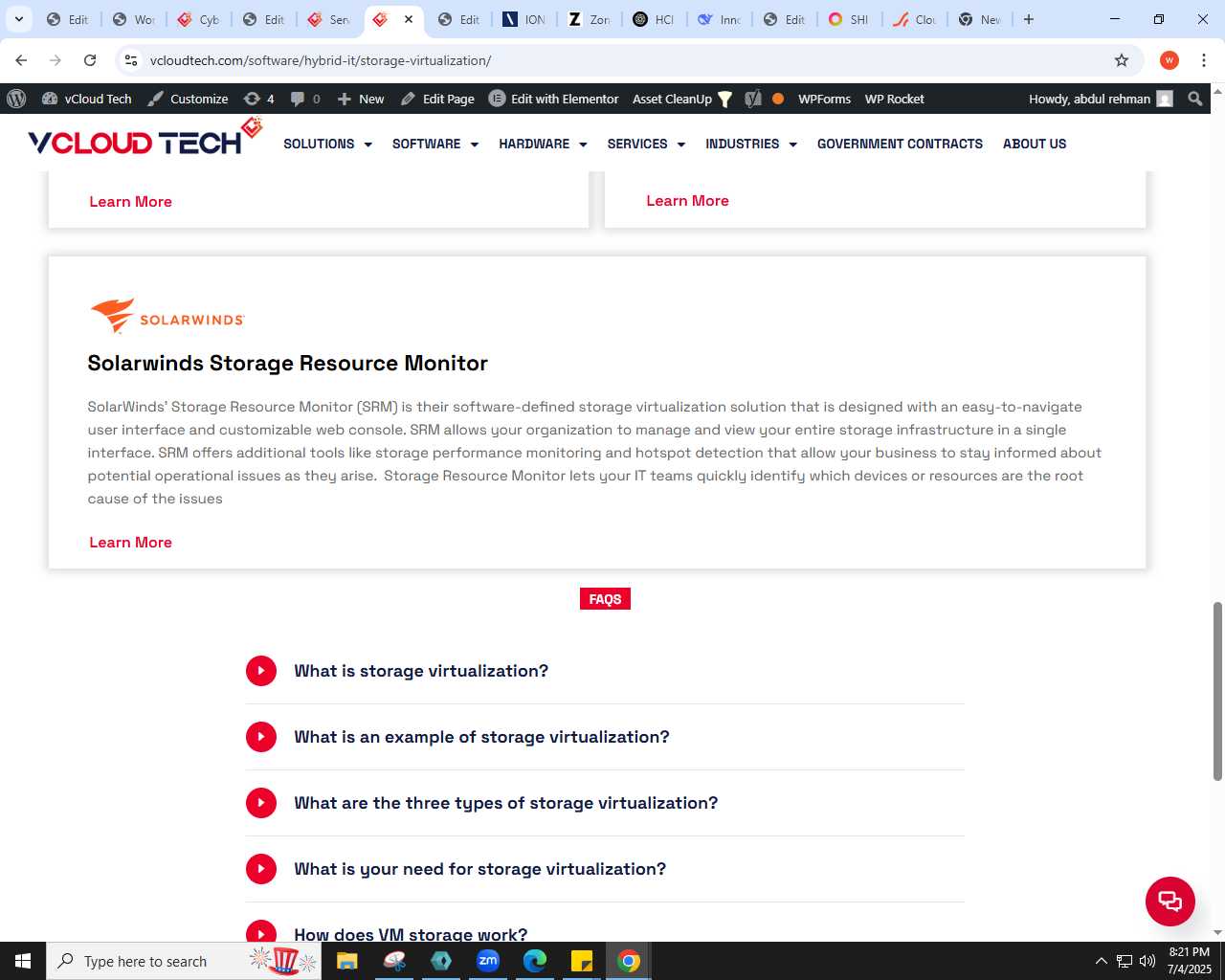1225x980 pixels.
Task: Click Learn More in top right card
Action: 687,200
